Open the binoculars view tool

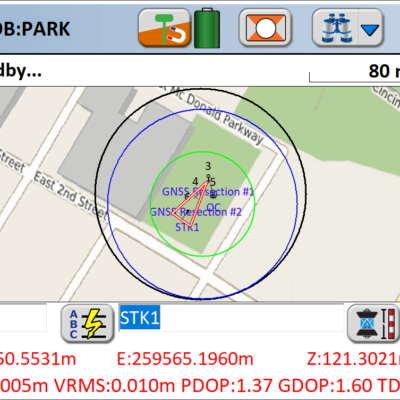pos(336,28)
